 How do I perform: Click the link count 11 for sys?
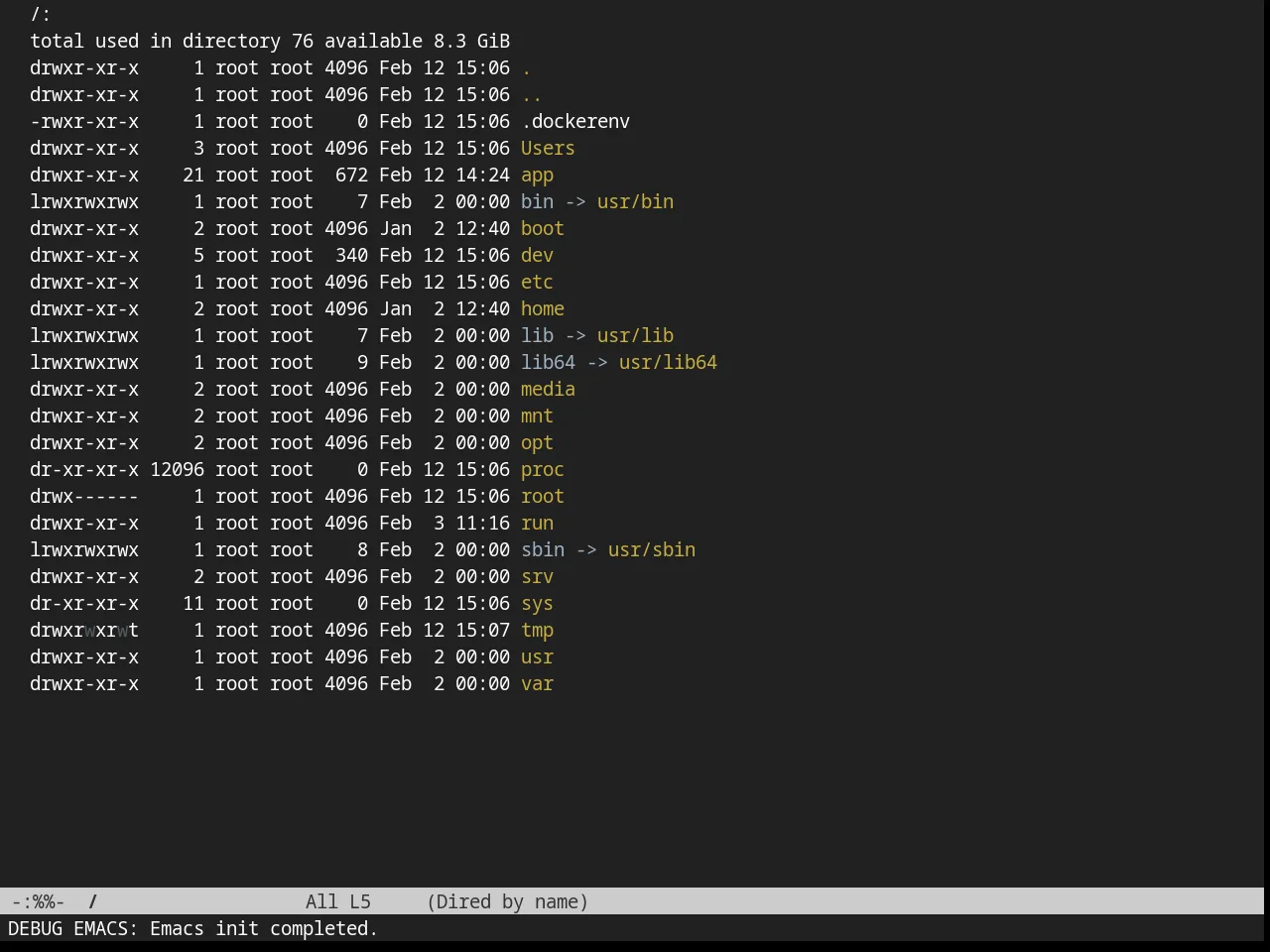point(193,603)
